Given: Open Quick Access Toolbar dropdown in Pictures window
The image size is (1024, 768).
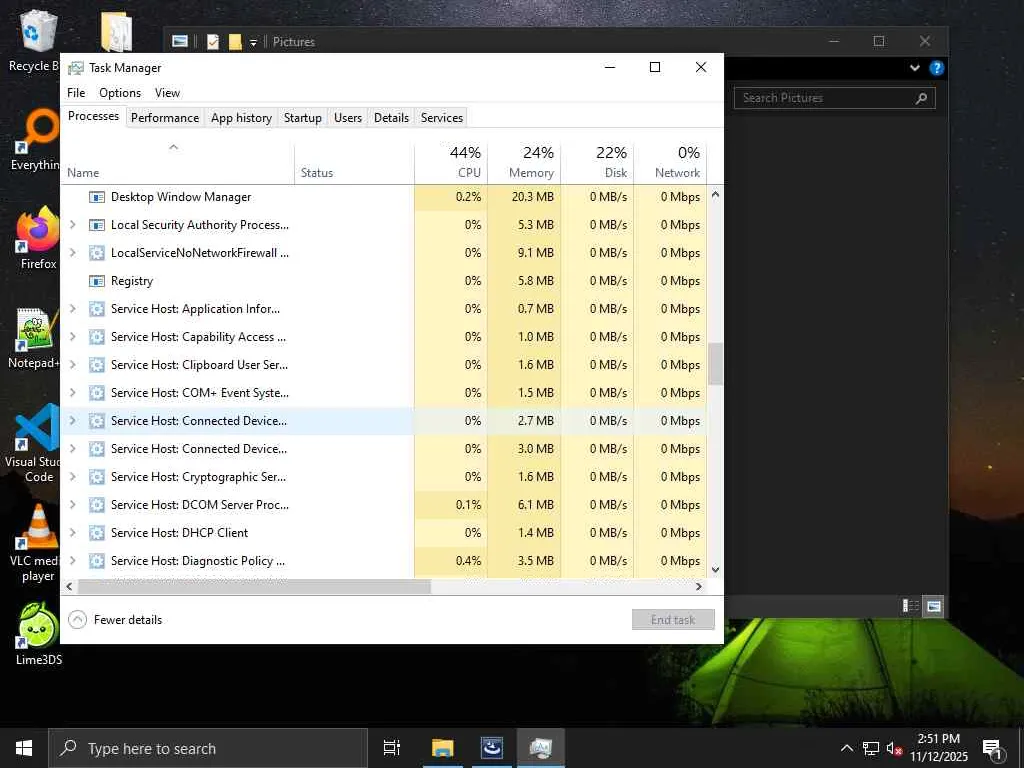Looking at the screenshot, I should [x=253, y=42].
